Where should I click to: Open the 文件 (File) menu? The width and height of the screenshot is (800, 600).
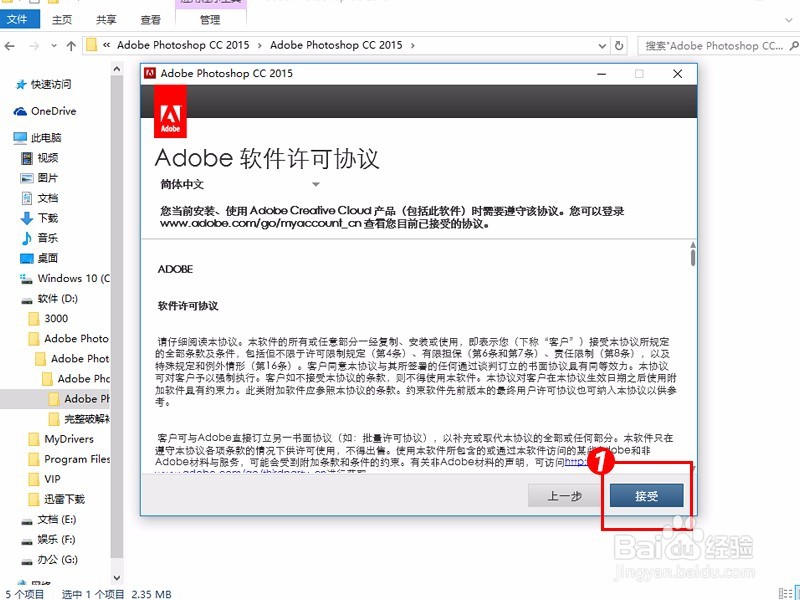(x=20, y=18)
